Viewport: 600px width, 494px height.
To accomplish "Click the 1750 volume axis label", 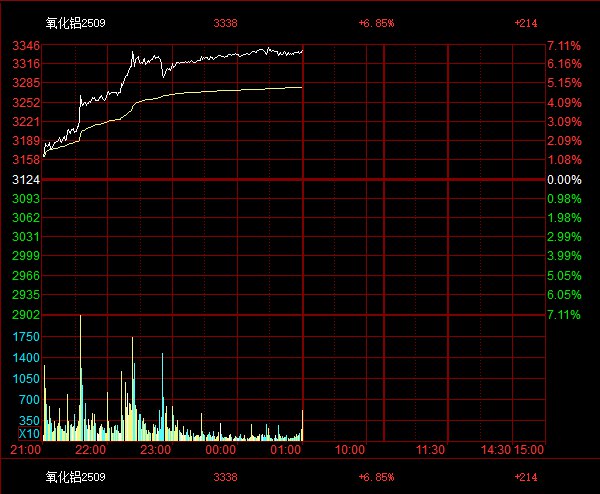I will coord(26,337).
